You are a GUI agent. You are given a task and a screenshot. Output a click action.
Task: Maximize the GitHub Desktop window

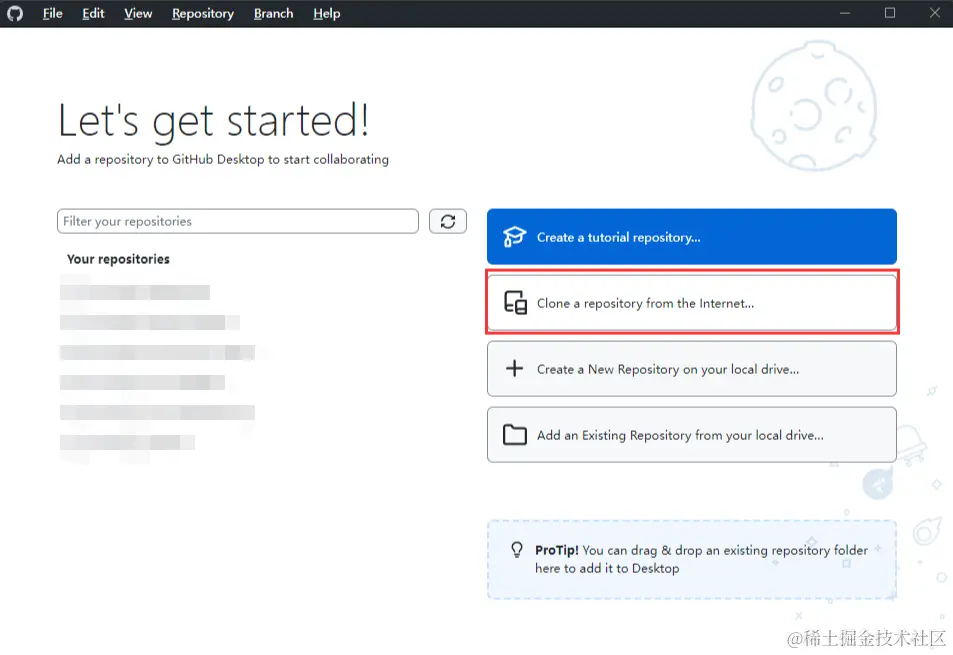pyautogui.click(x=890, y=13)
